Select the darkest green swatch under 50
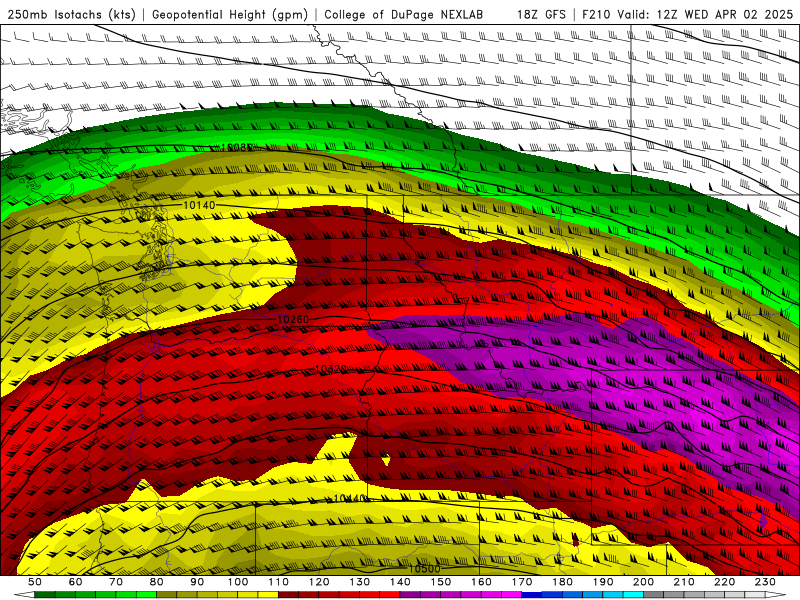800x600 pixels. click(x=44, y=595)
